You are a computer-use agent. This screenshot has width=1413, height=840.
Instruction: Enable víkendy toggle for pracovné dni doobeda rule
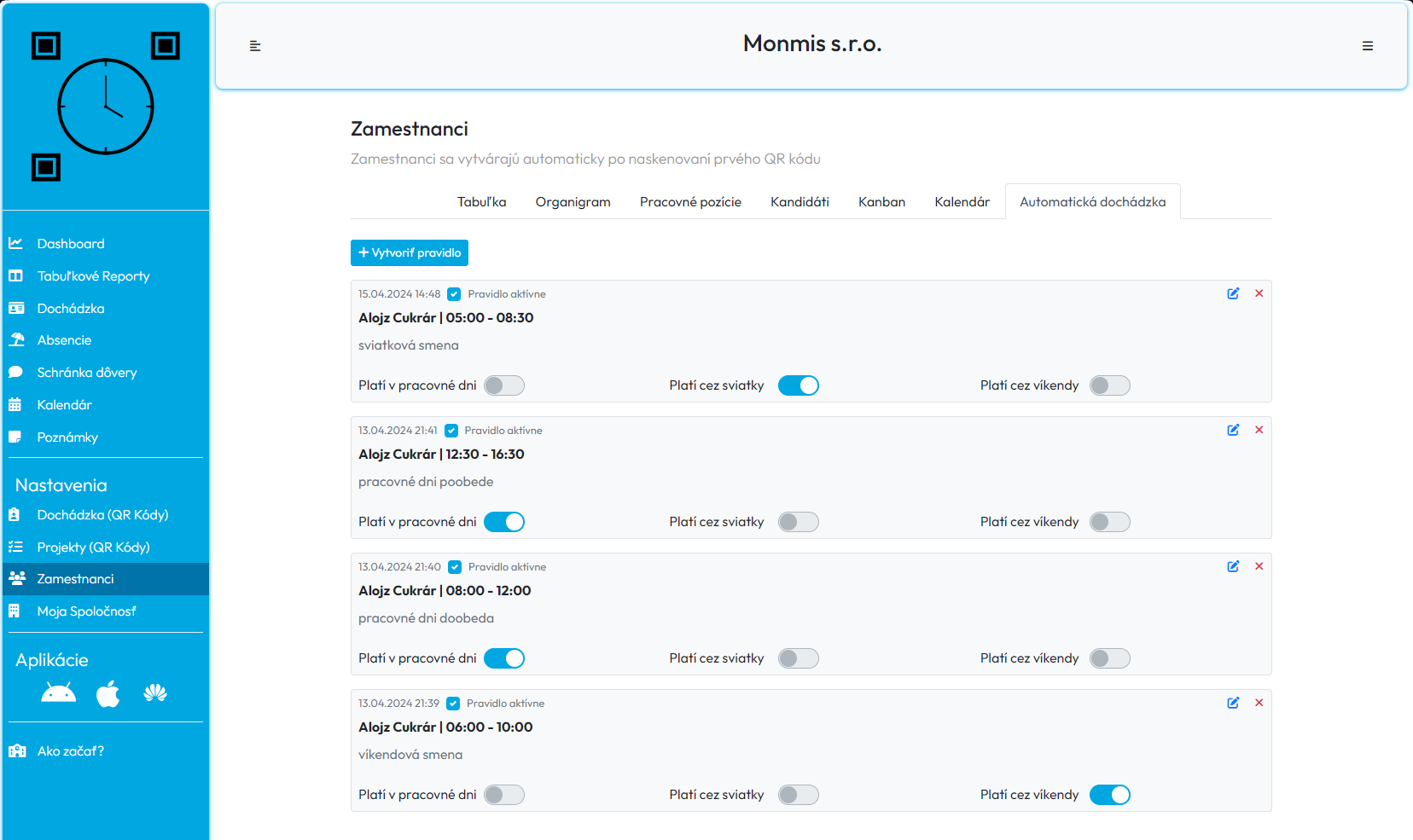(1110, 658)
